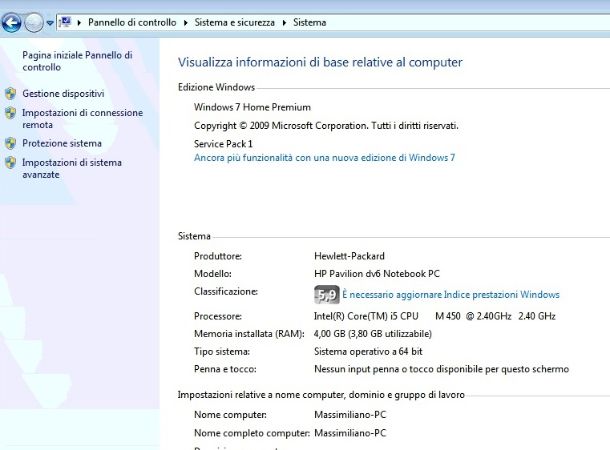Viewport: 610px width, 450px height.
Task: Click the Processore label
Action: tap(218, 316)
